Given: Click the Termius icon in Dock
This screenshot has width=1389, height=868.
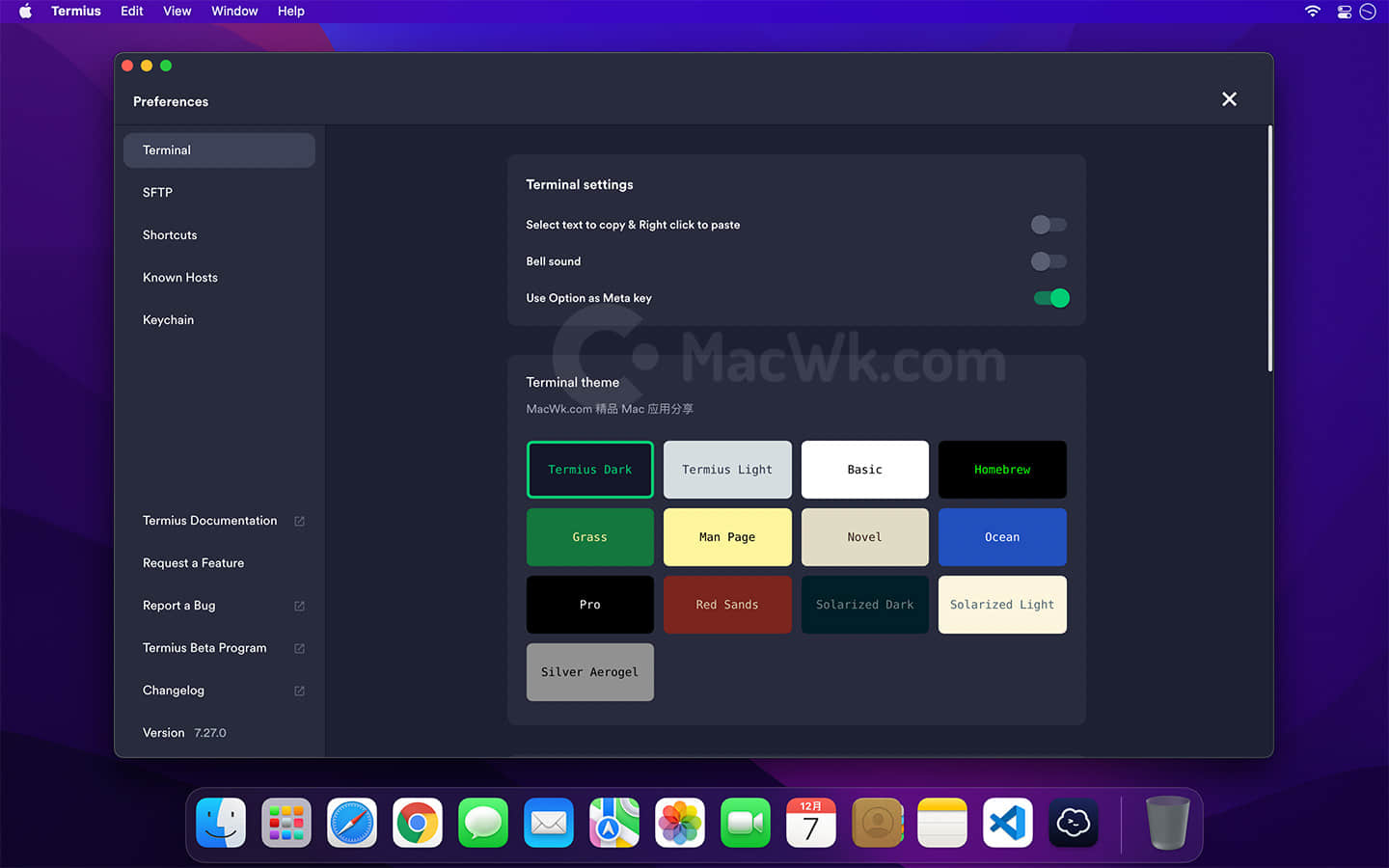Looking at the screenshot, I should pyautogui.click(x=1074, y=823).
